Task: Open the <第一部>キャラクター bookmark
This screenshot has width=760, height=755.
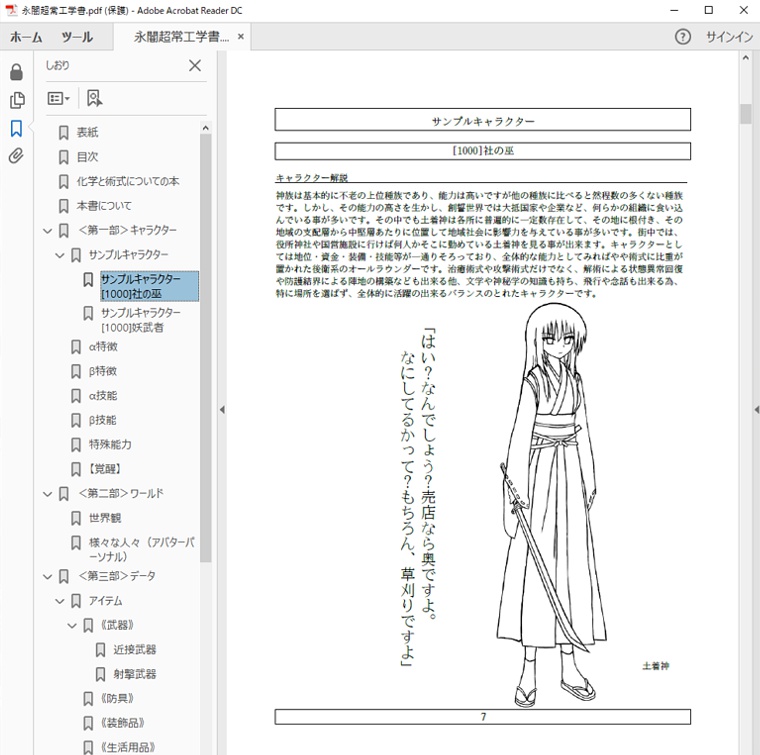Action: [127, 230]
